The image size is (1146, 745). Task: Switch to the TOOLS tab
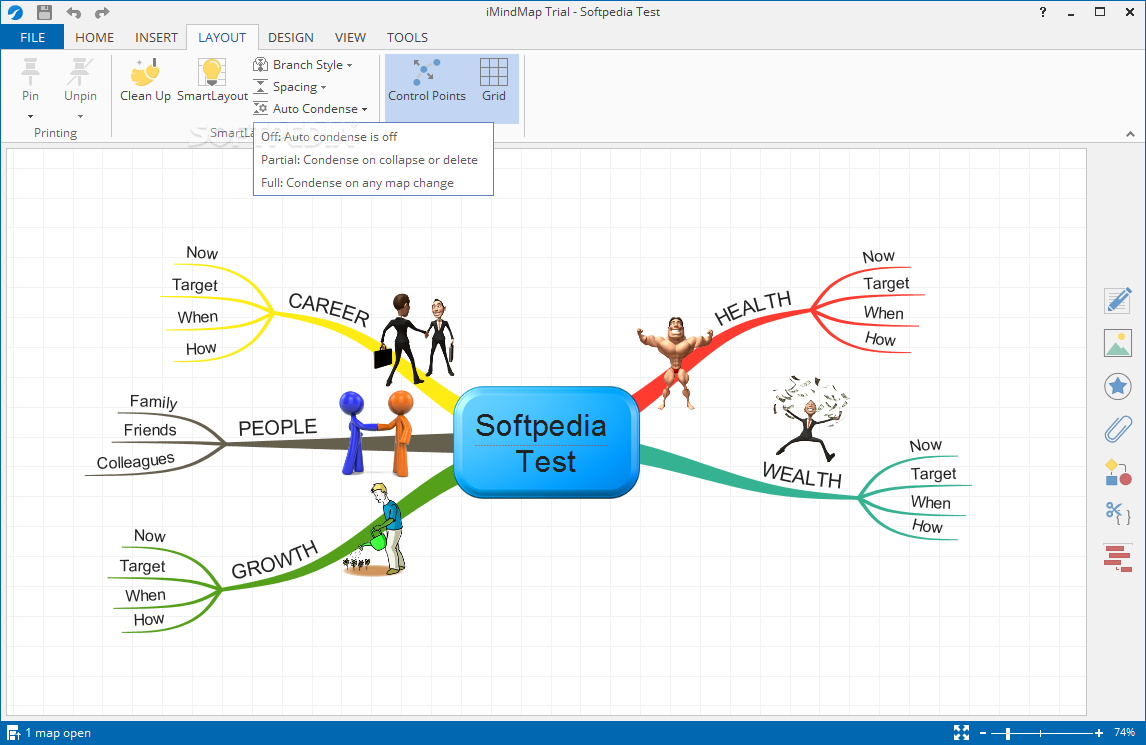point(407,37)
